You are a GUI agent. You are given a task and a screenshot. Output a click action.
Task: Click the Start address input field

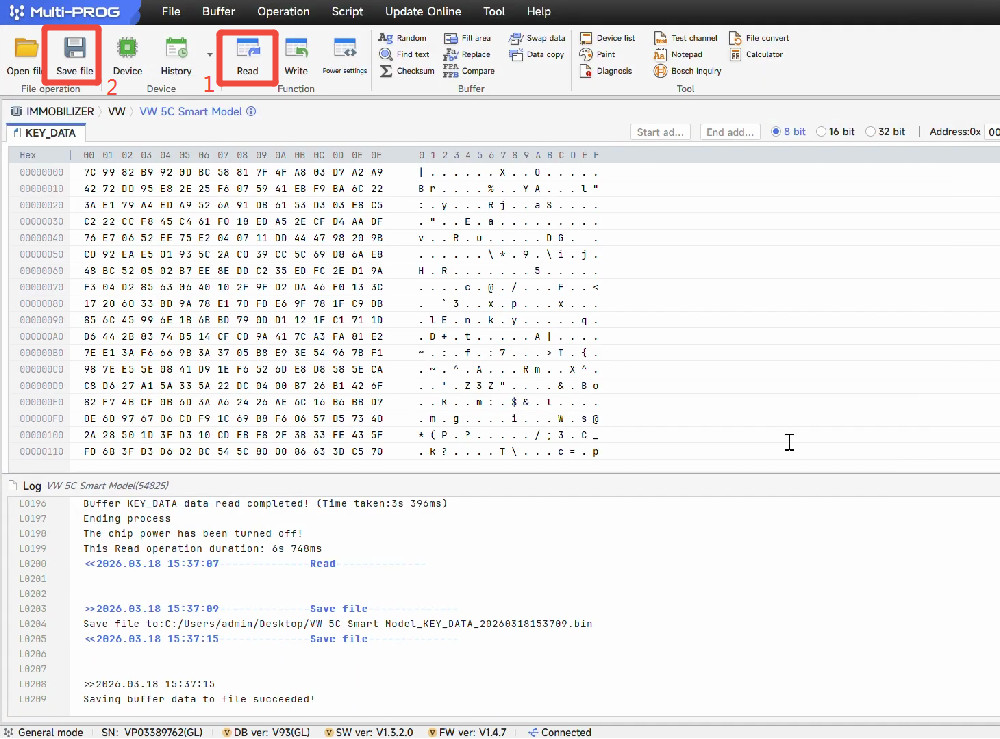[x=661, y=132]
